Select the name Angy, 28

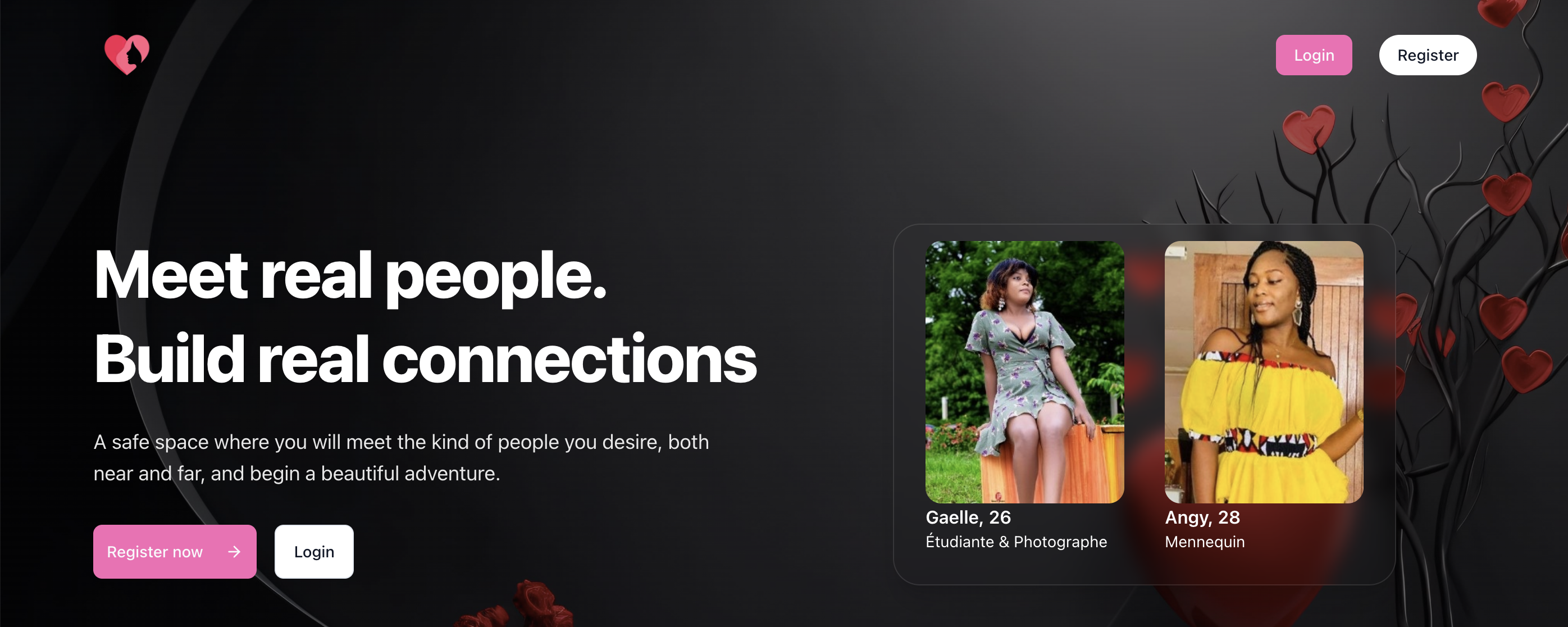point(1202,517)
